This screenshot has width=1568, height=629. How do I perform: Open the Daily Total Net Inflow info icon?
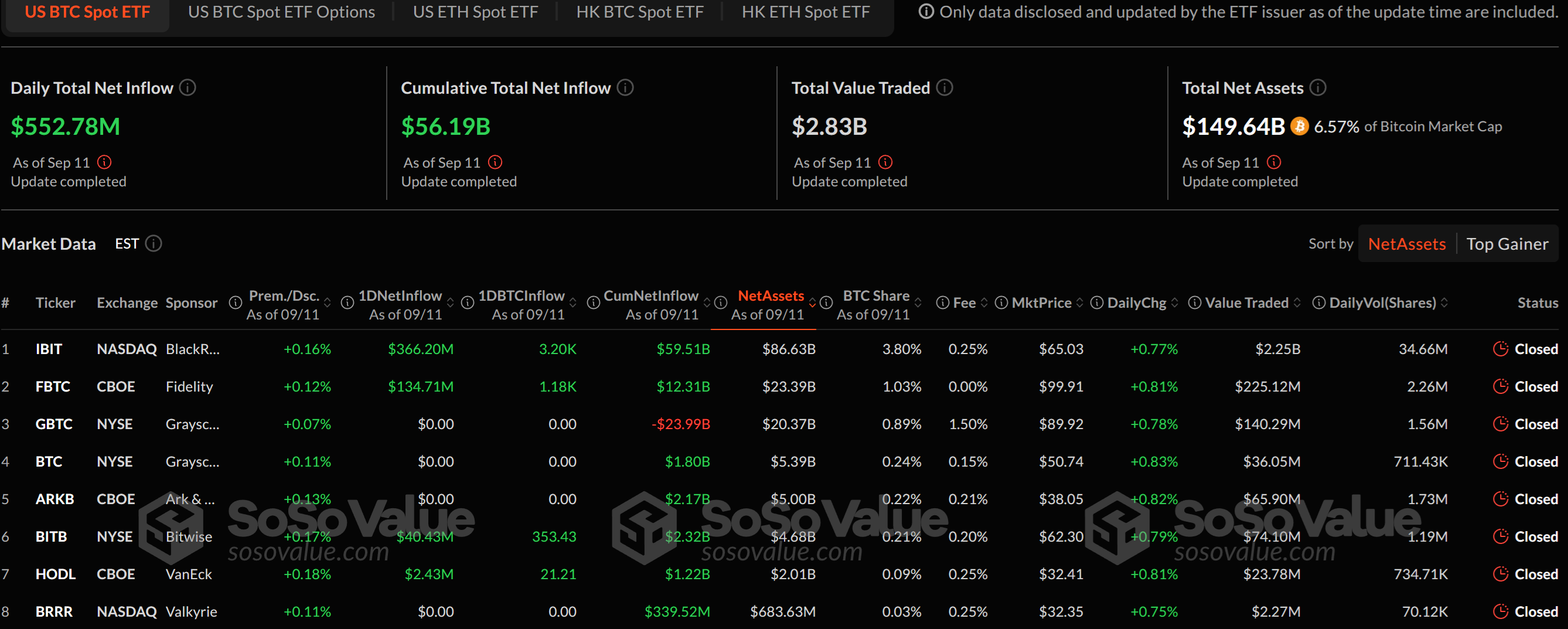188,88
